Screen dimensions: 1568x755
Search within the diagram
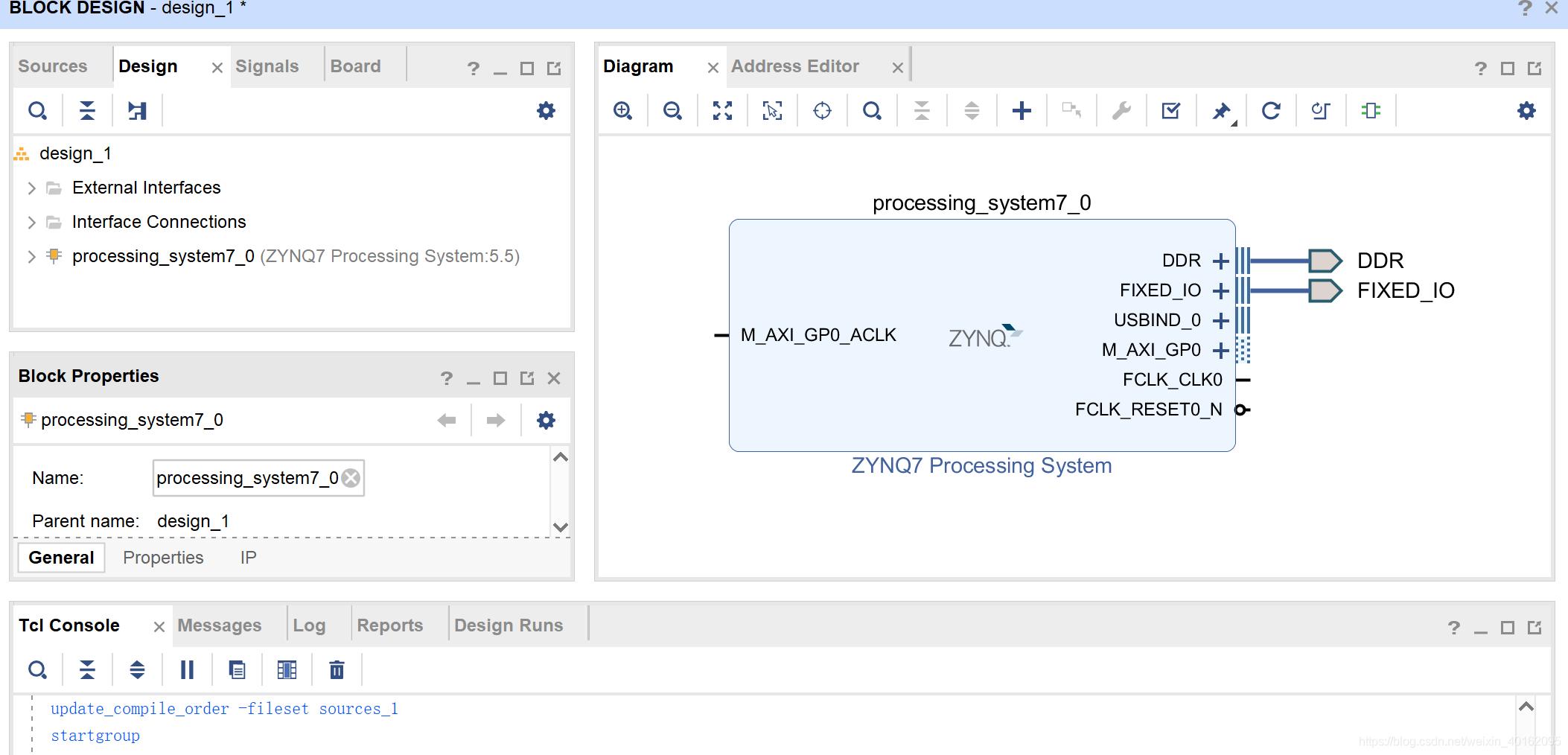point(872,111)
